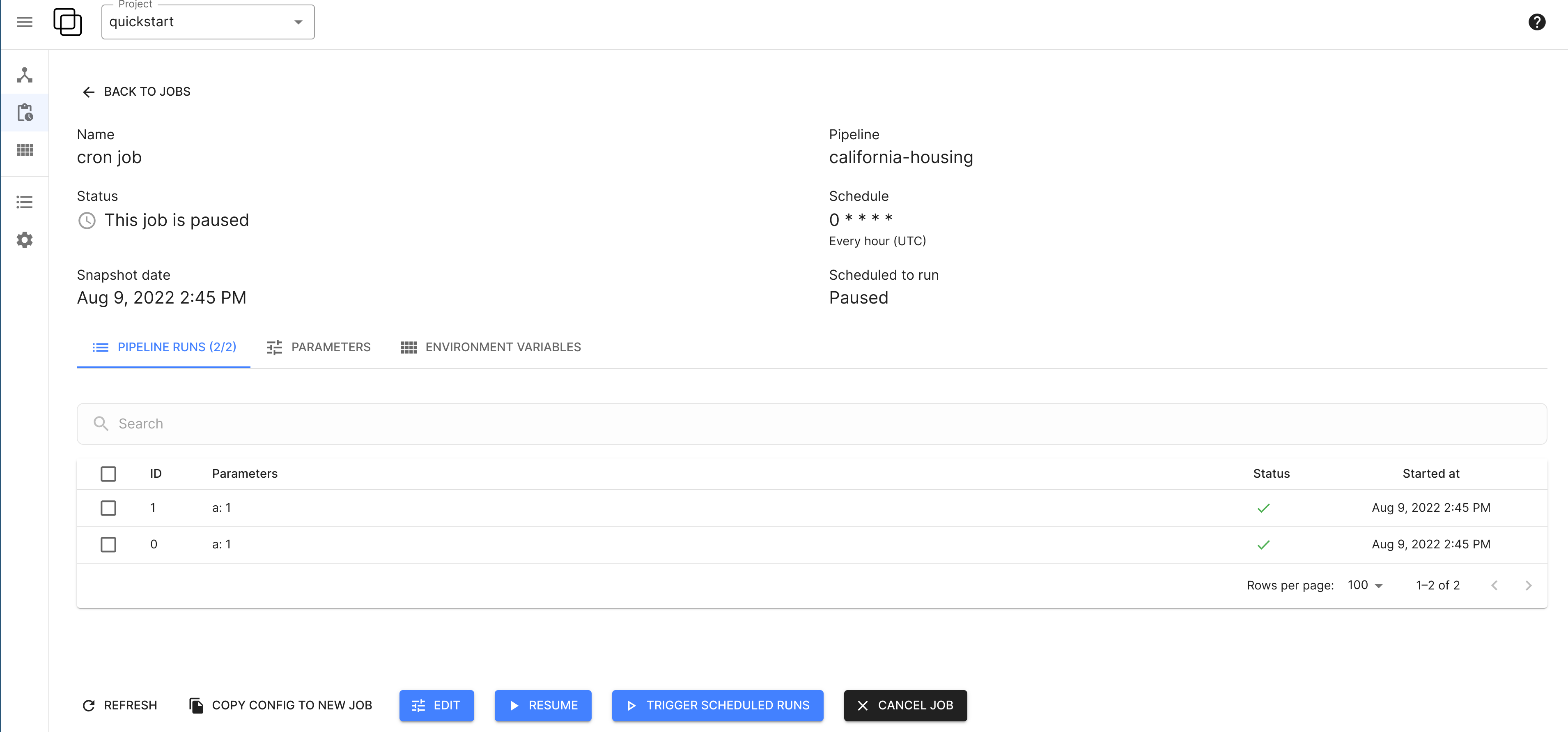Image resolution: width=1568 pixels, height=732 pixels.
Task: Open the Settings gear sidebar icon
Action: [x=24, y=240]
